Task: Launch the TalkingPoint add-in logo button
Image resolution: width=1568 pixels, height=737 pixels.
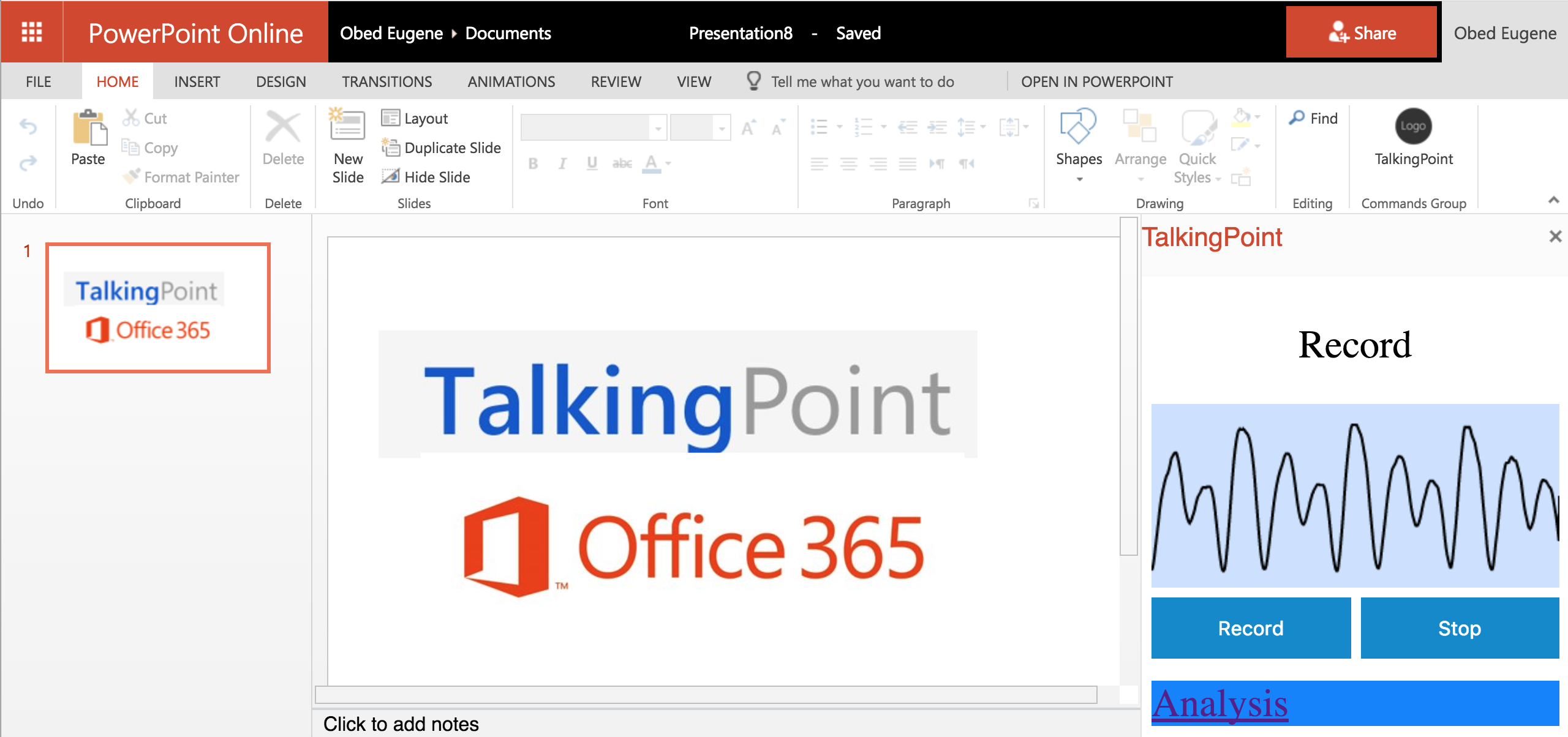Action: click(x=1413, y=126)
